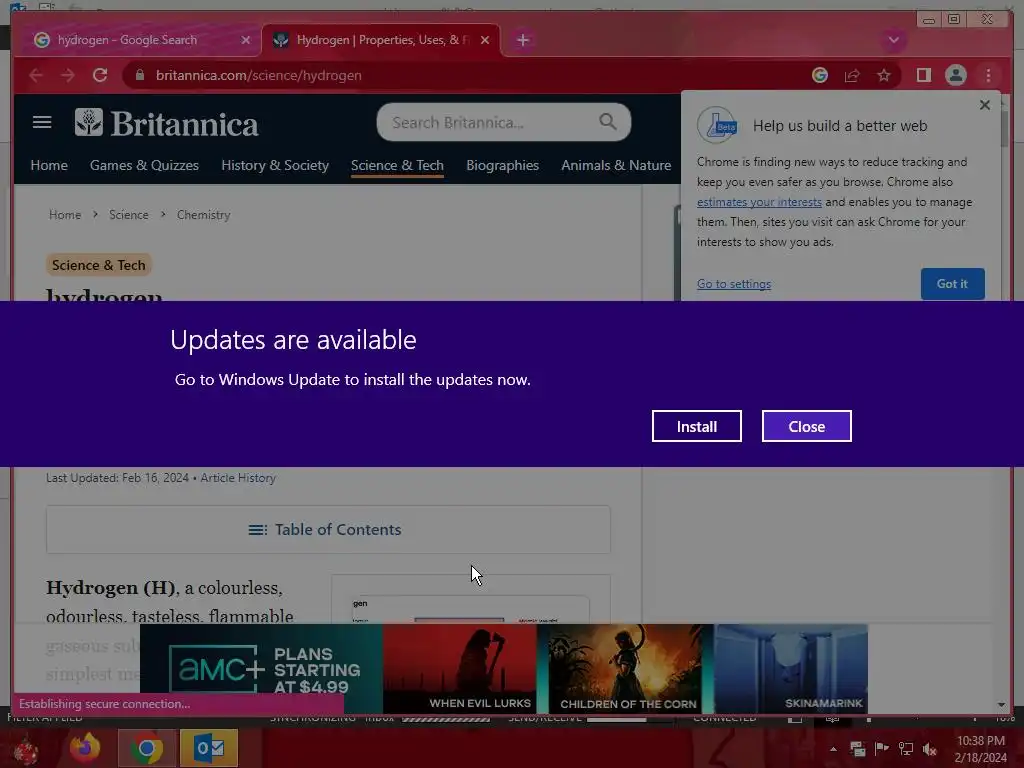Click Install in the Windows Update banner
The image size is (1024, 768).
click(x=696, y=426)
